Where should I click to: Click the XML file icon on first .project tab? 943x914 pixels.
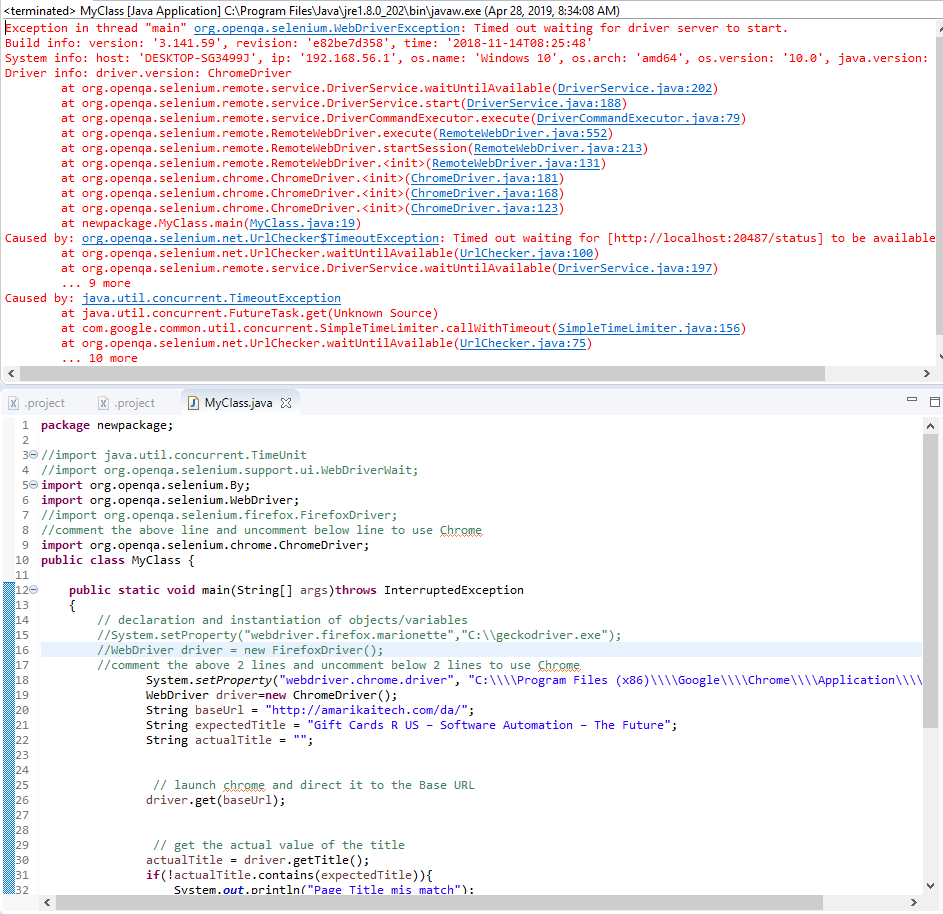point(13,403)
